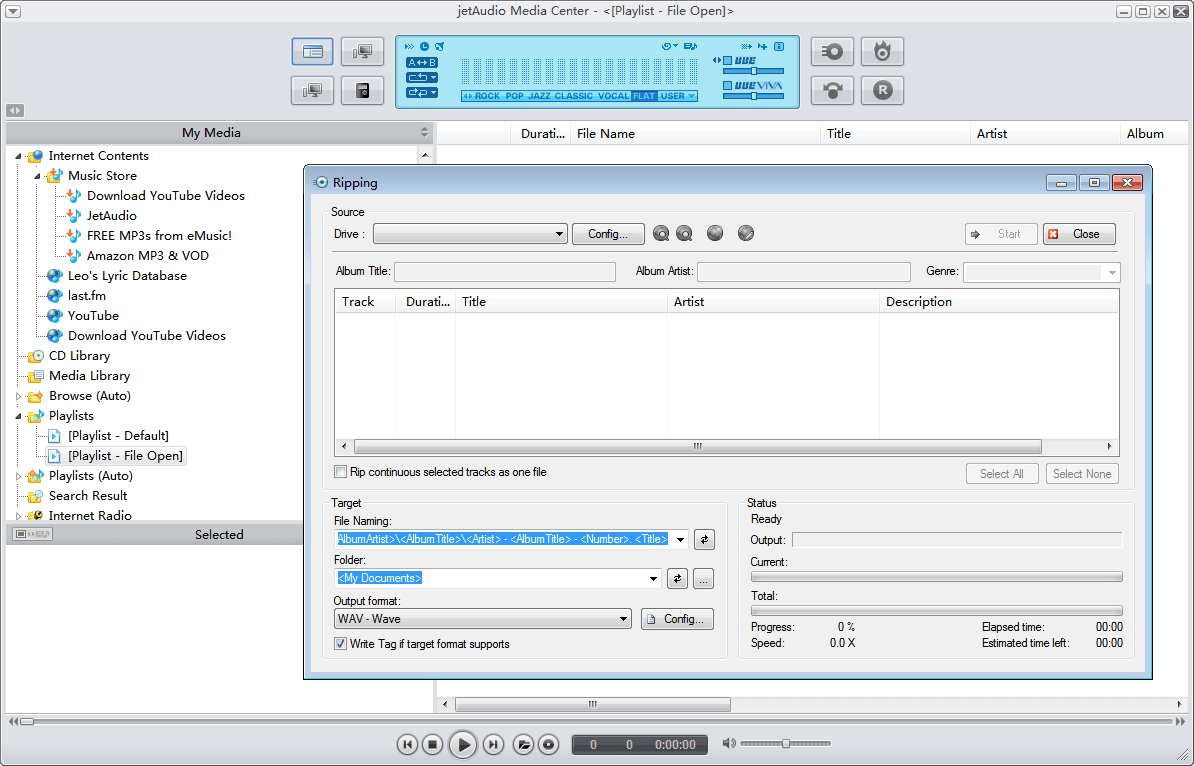
Task: Reset File Naming with the refresh icon
Action: coord(704,540)
